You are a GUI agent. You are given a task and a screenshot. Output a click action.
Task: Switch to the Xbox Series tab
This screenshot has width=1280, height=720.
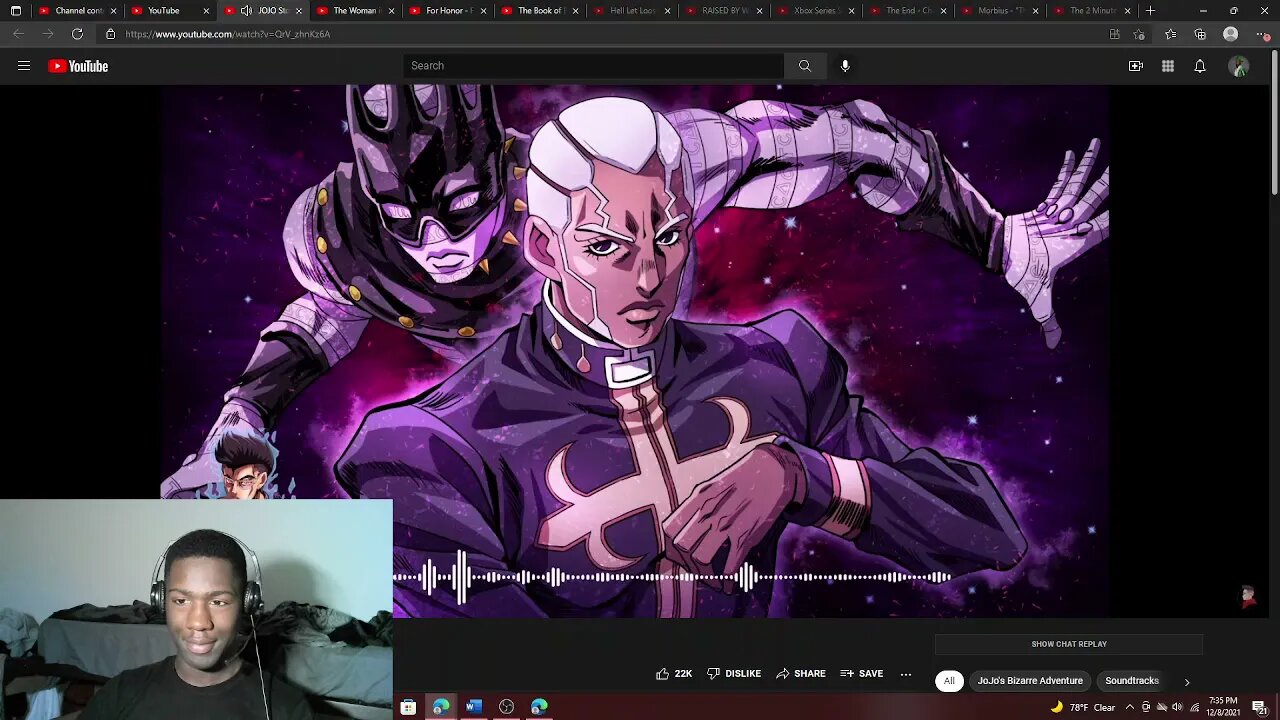(817, 11)
